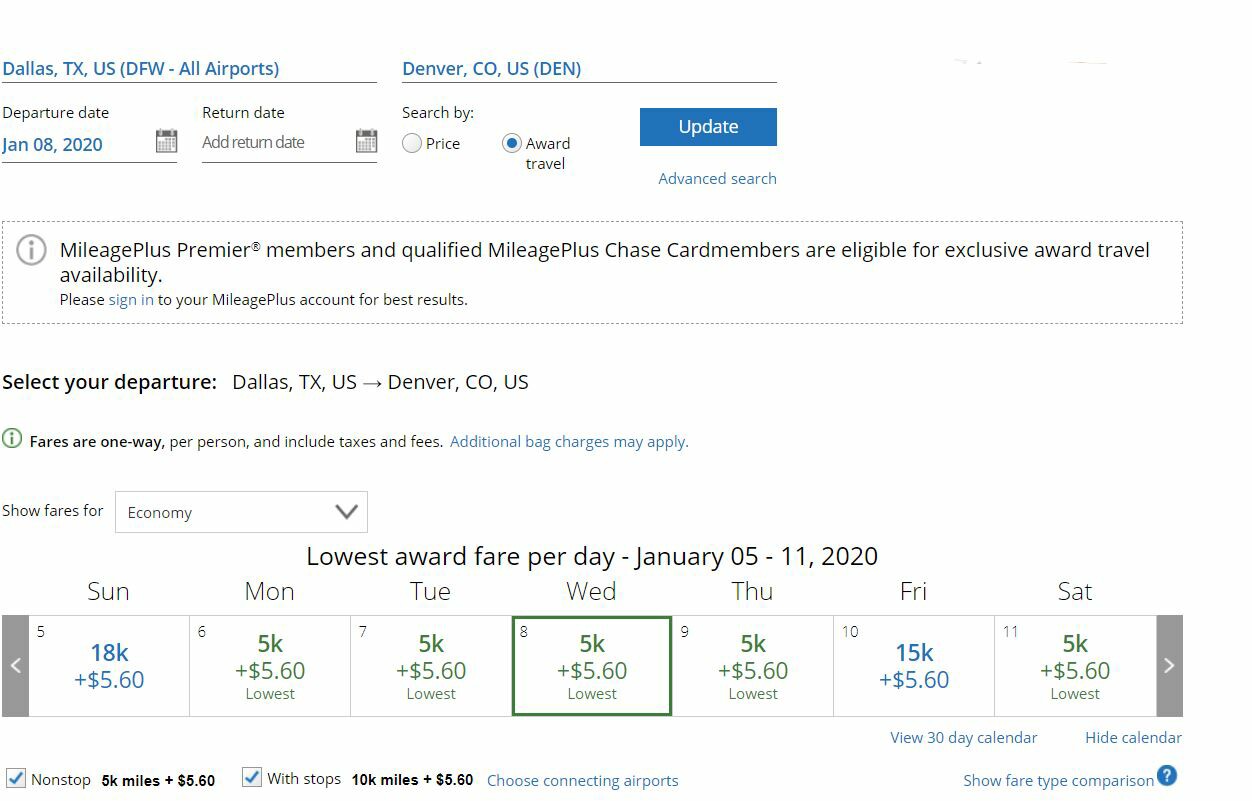Show next week with right arrow
The image size is (1252, 801).
1169,666
